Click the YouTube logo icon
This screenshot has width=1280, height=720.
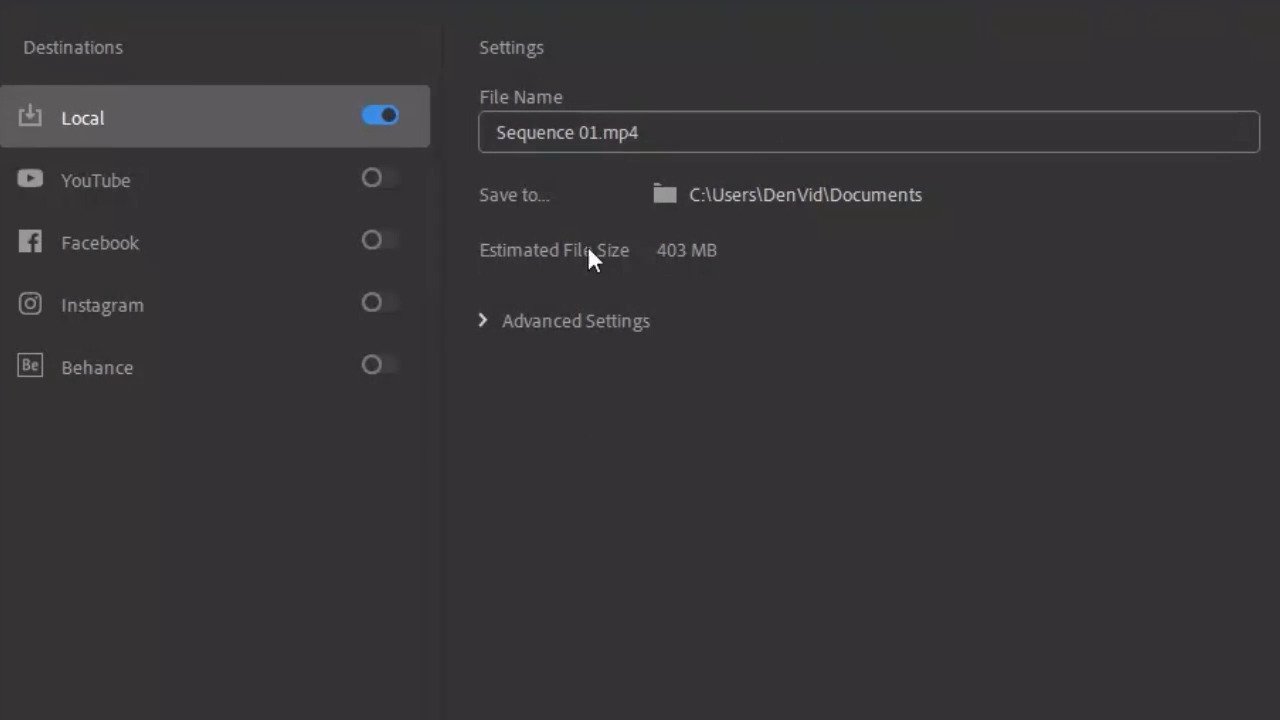tap(30, 179)
